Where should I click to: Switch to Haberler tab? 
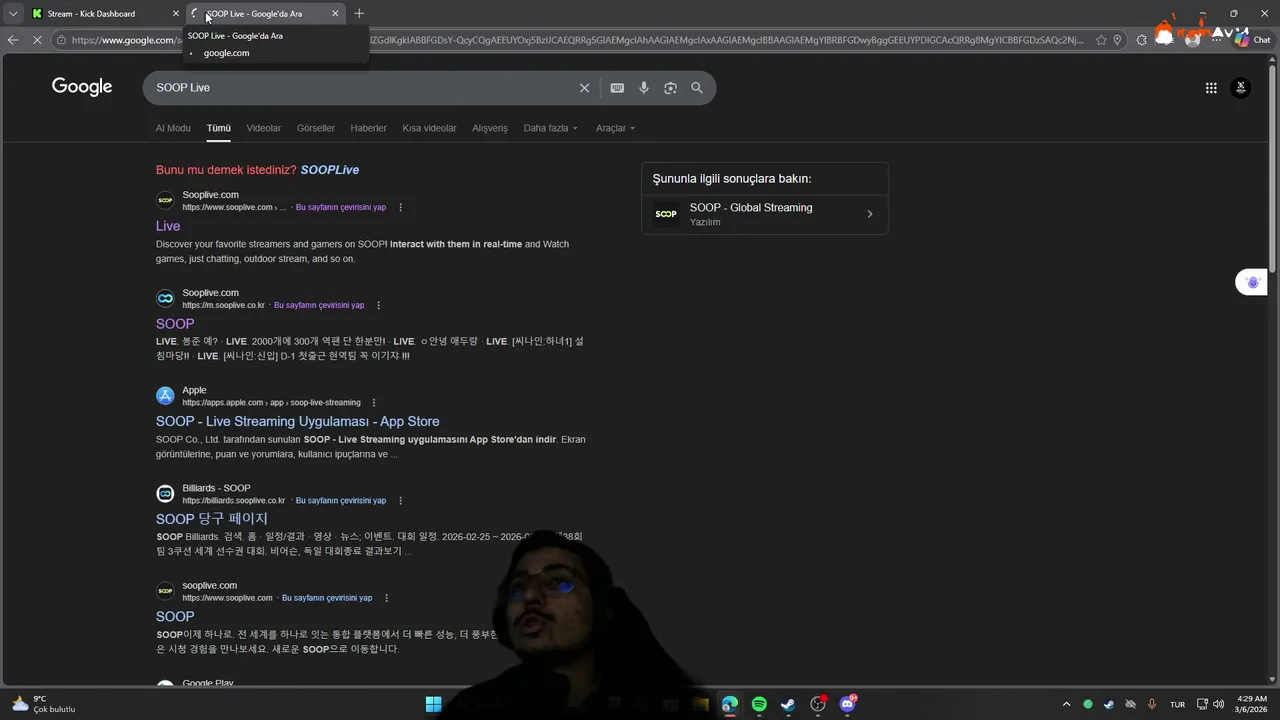369,128
